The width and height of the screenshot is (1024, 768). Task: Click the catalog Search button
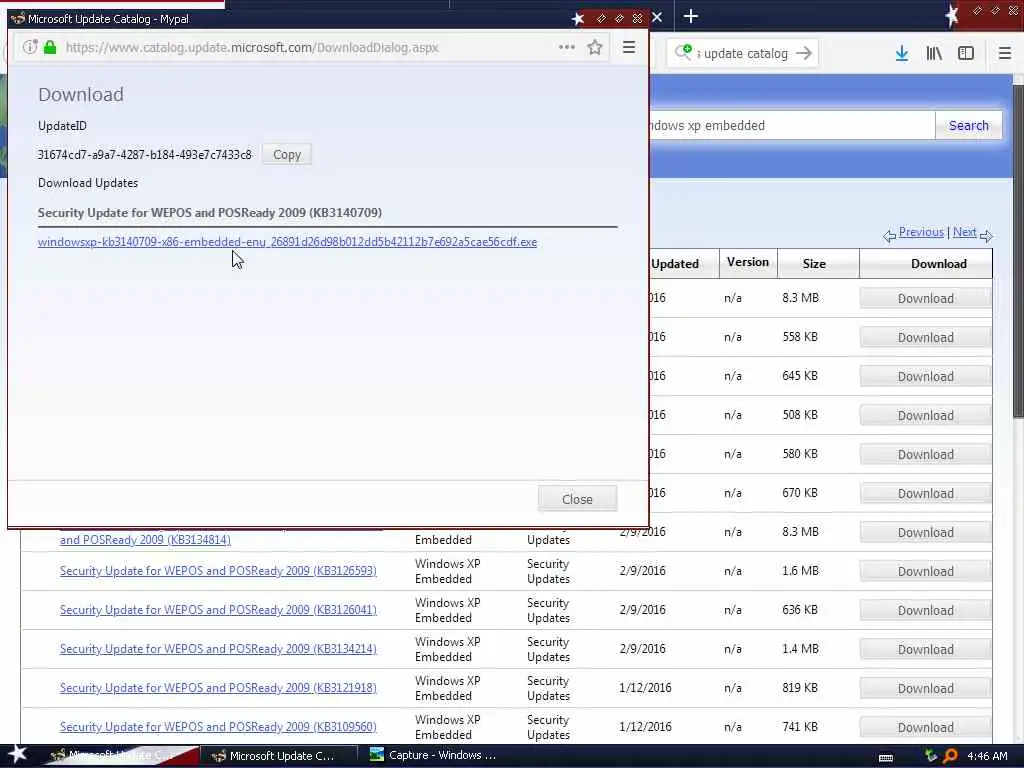tap(968, 125)
